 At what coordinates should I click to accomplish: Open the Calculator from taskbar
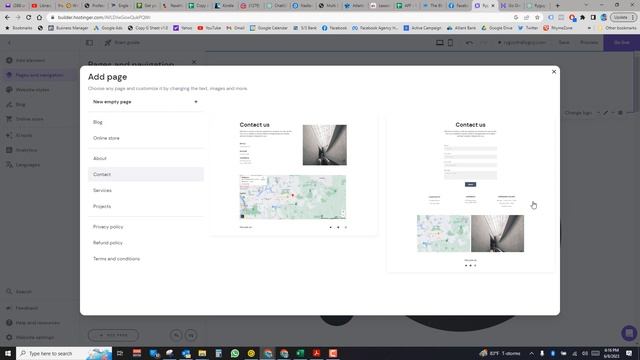pos(218,353)
